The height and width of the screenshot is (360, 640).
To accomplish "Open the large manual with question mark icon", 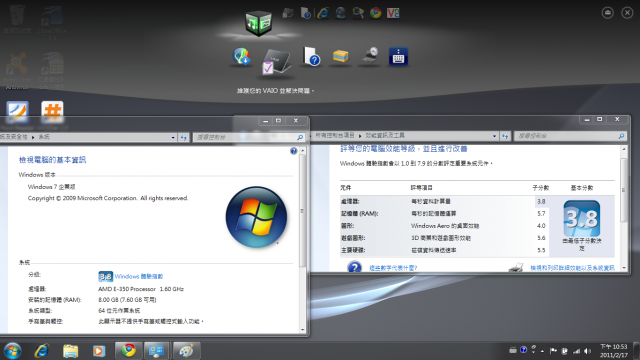I will click(311, 56).
